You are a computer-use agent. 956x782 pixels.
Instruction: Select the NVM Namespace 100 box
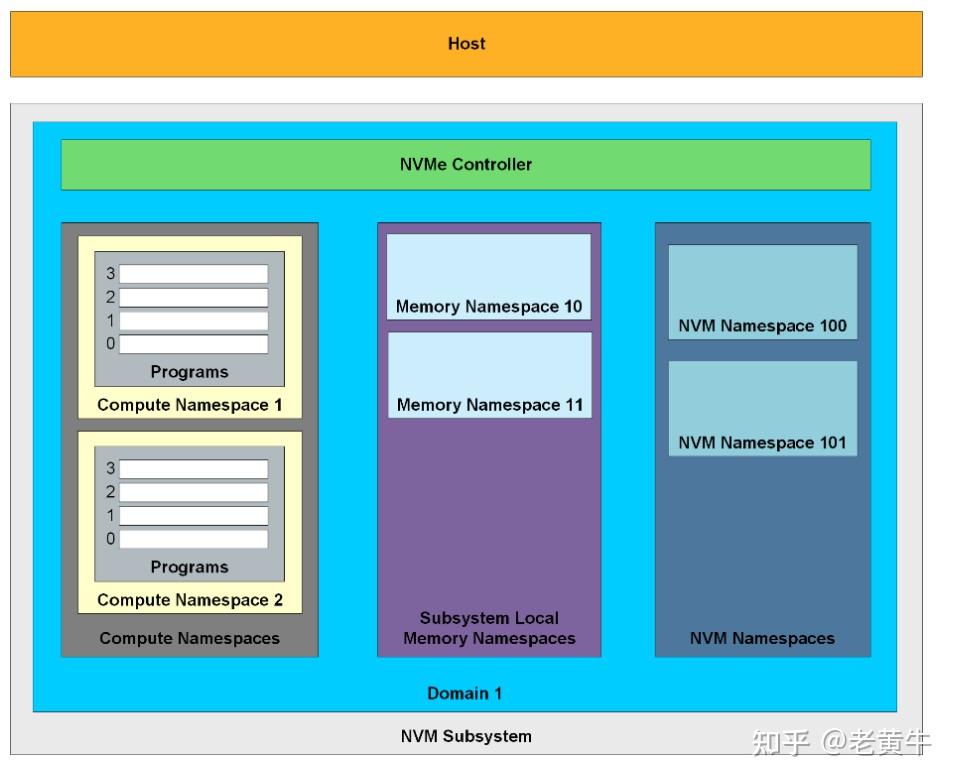point(763,292)
